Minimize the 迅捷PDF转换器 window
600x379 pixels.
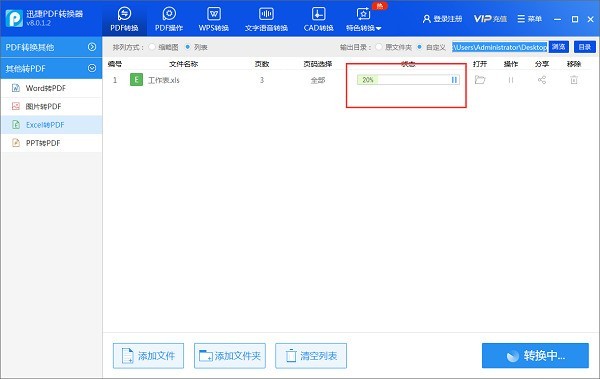coord(558,19)
